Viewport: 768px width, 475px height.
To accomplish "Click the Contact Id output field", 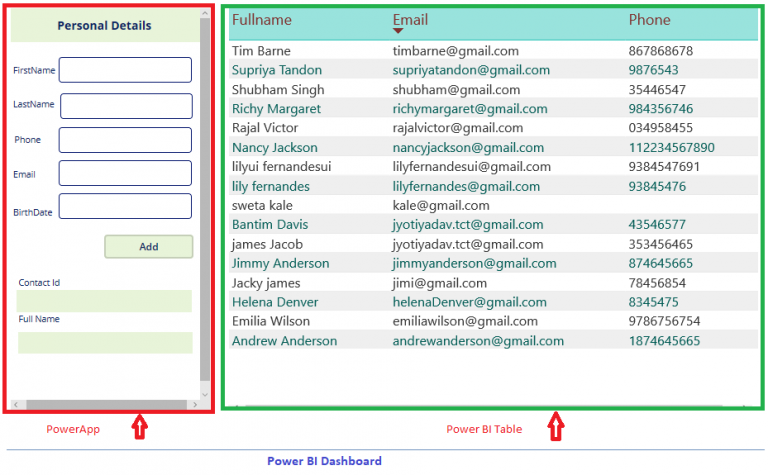I will pyautogui.click(x=104, y=301).
